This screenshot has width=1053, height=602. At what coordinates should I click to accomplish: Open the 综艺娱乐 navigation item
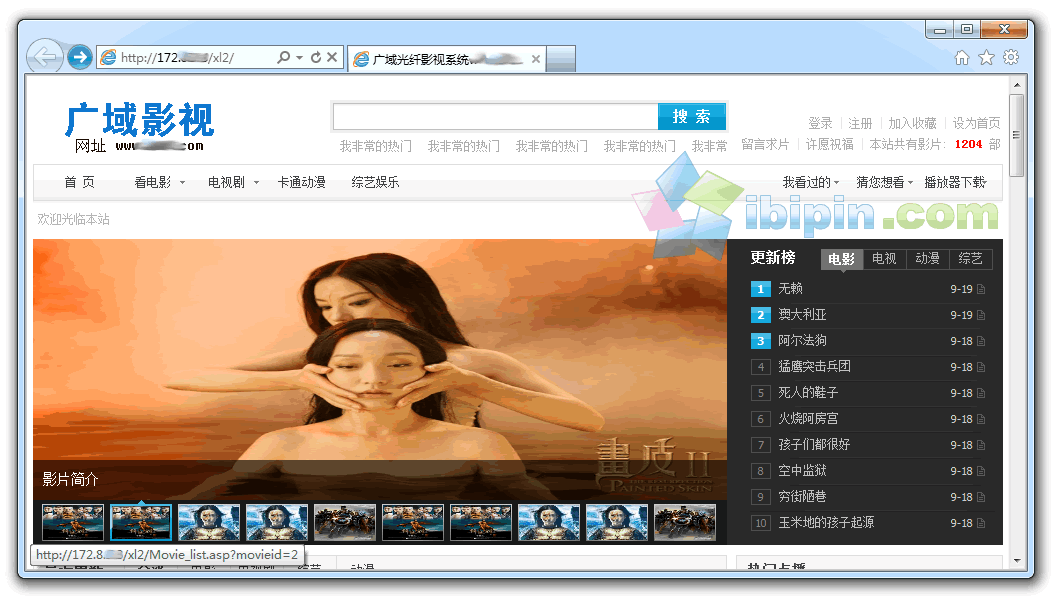[375, 182]
